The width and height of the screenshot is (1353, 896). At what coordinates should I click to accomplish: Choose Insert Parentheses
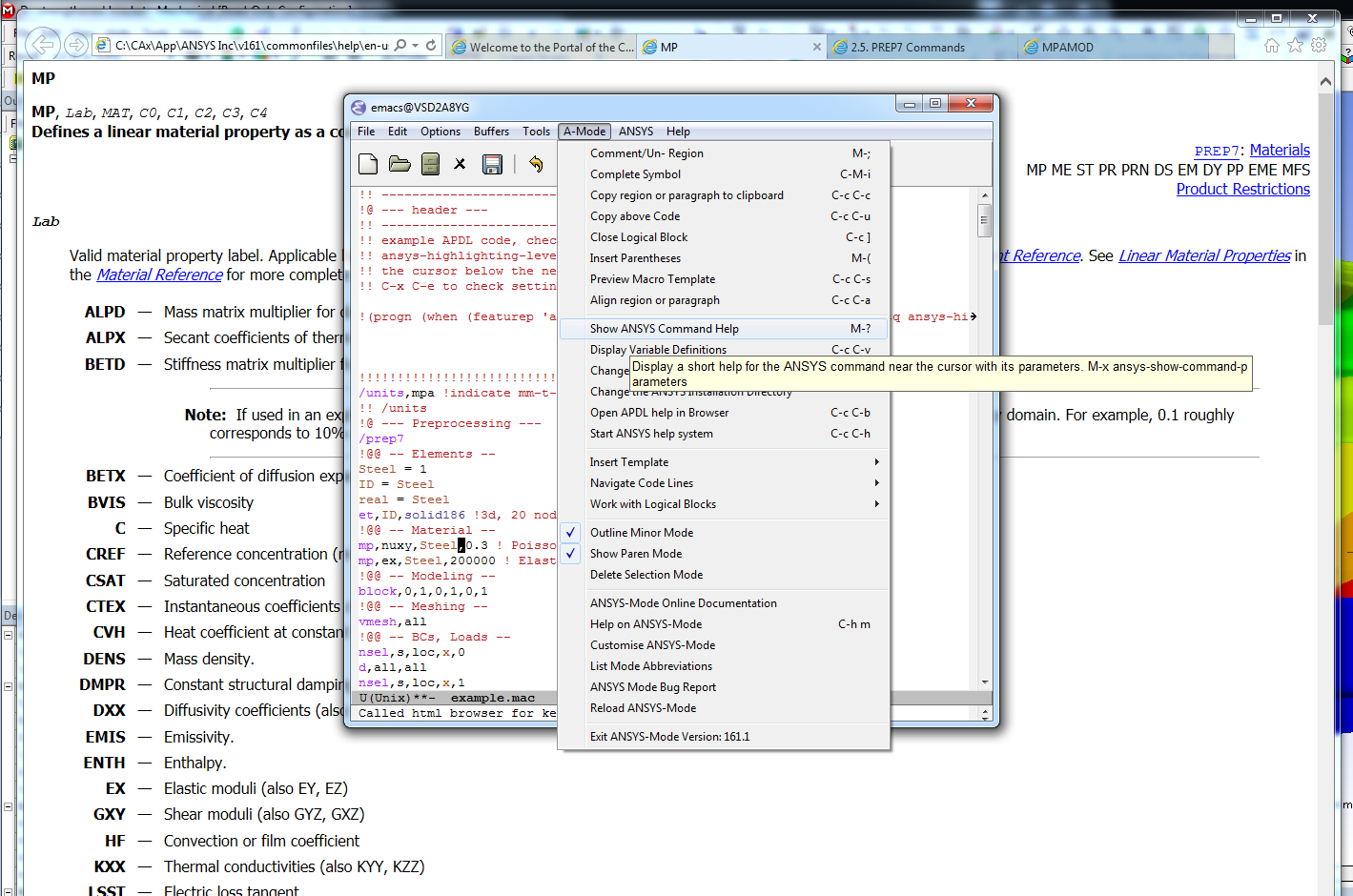(725, 258)
